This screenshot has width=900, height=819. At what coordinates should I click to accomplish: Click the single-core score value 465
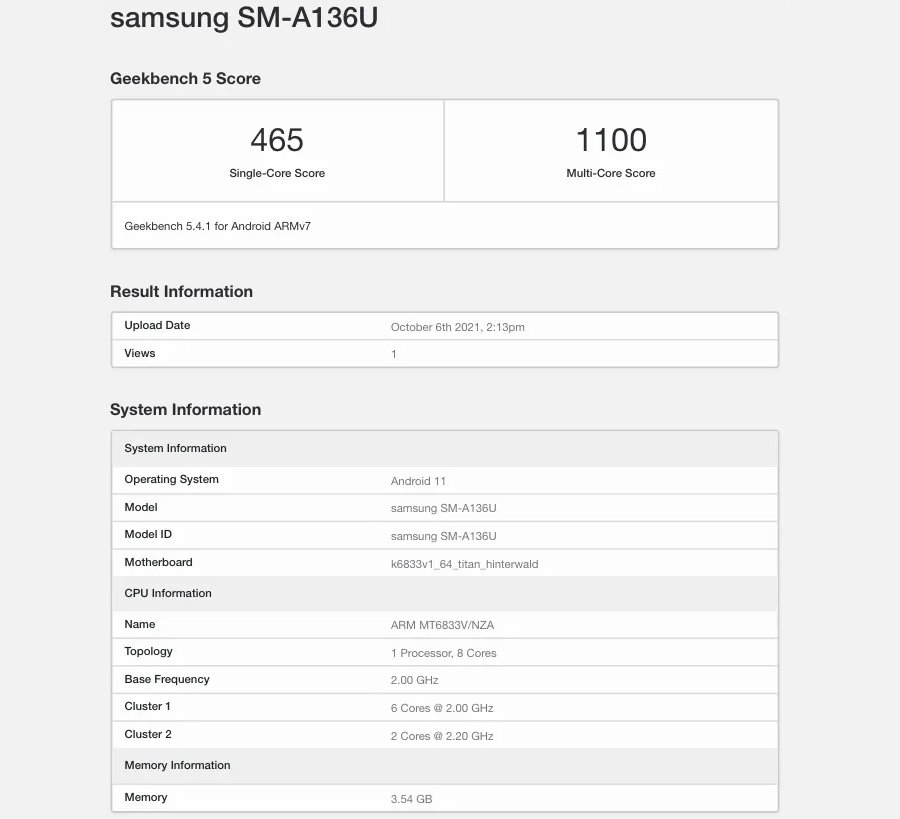[x=277, y=140]
